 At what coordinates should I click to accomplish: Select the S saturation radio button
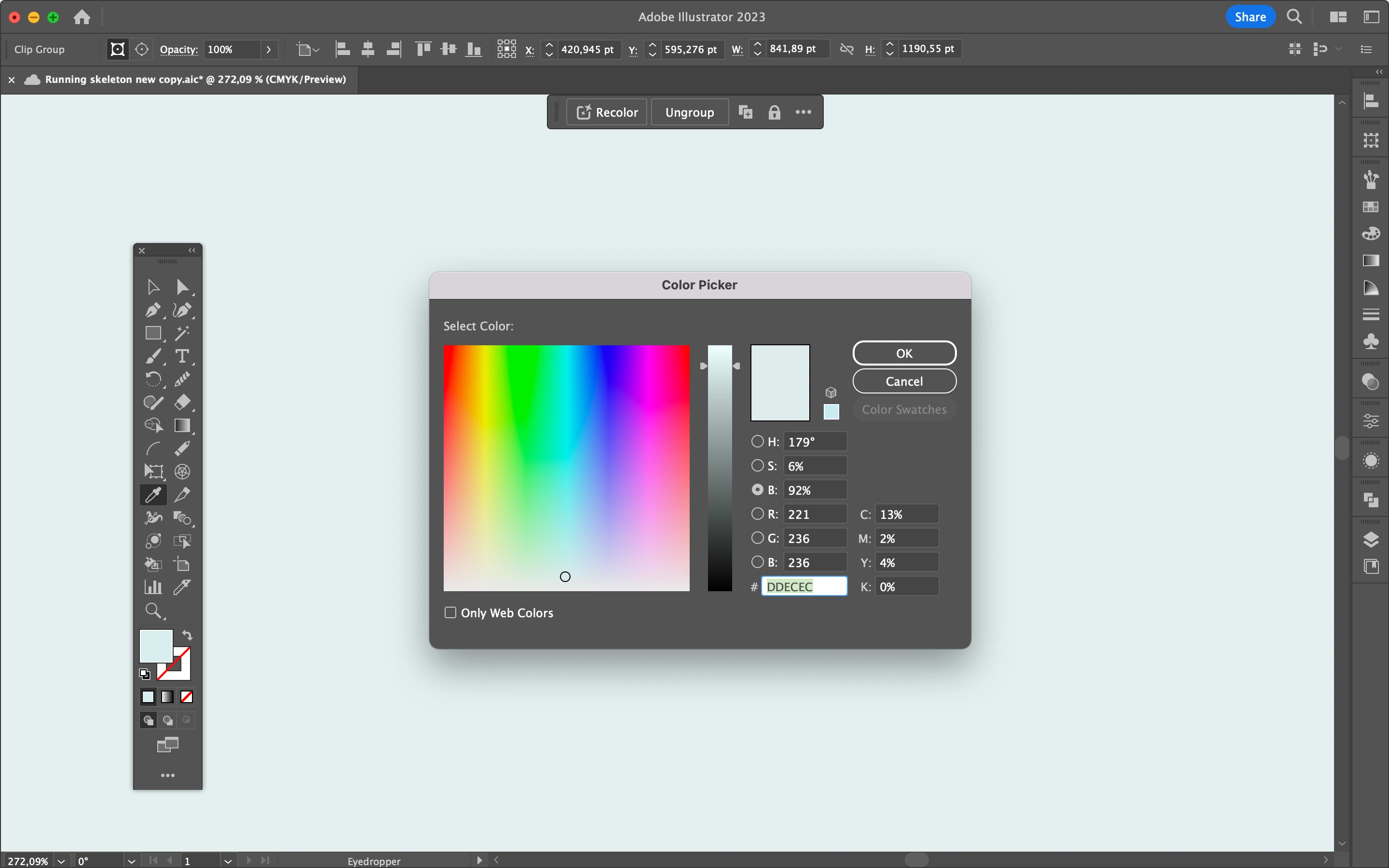[758, 465]
